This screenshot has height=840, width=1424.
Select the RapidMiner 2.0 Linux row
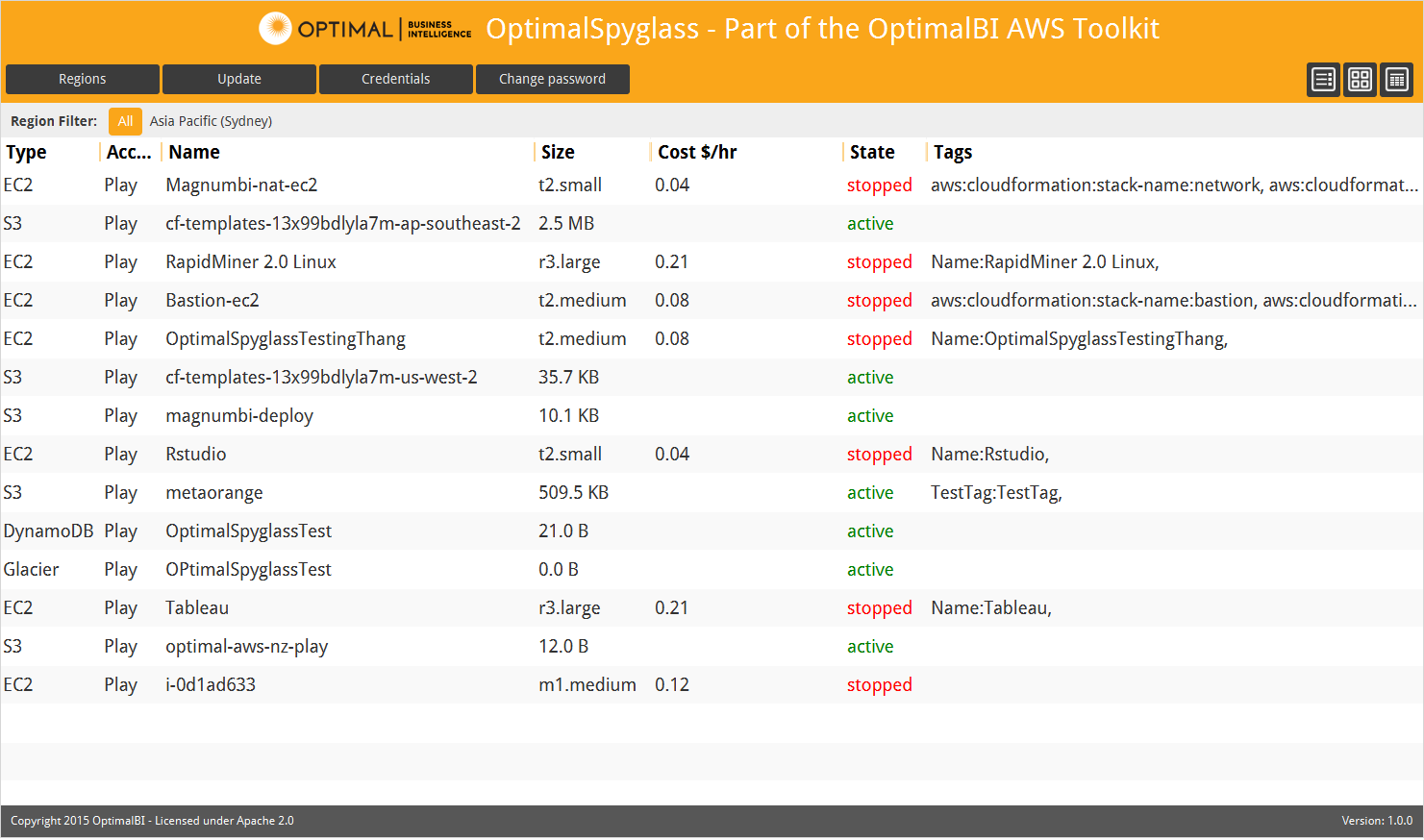(251, 261)
